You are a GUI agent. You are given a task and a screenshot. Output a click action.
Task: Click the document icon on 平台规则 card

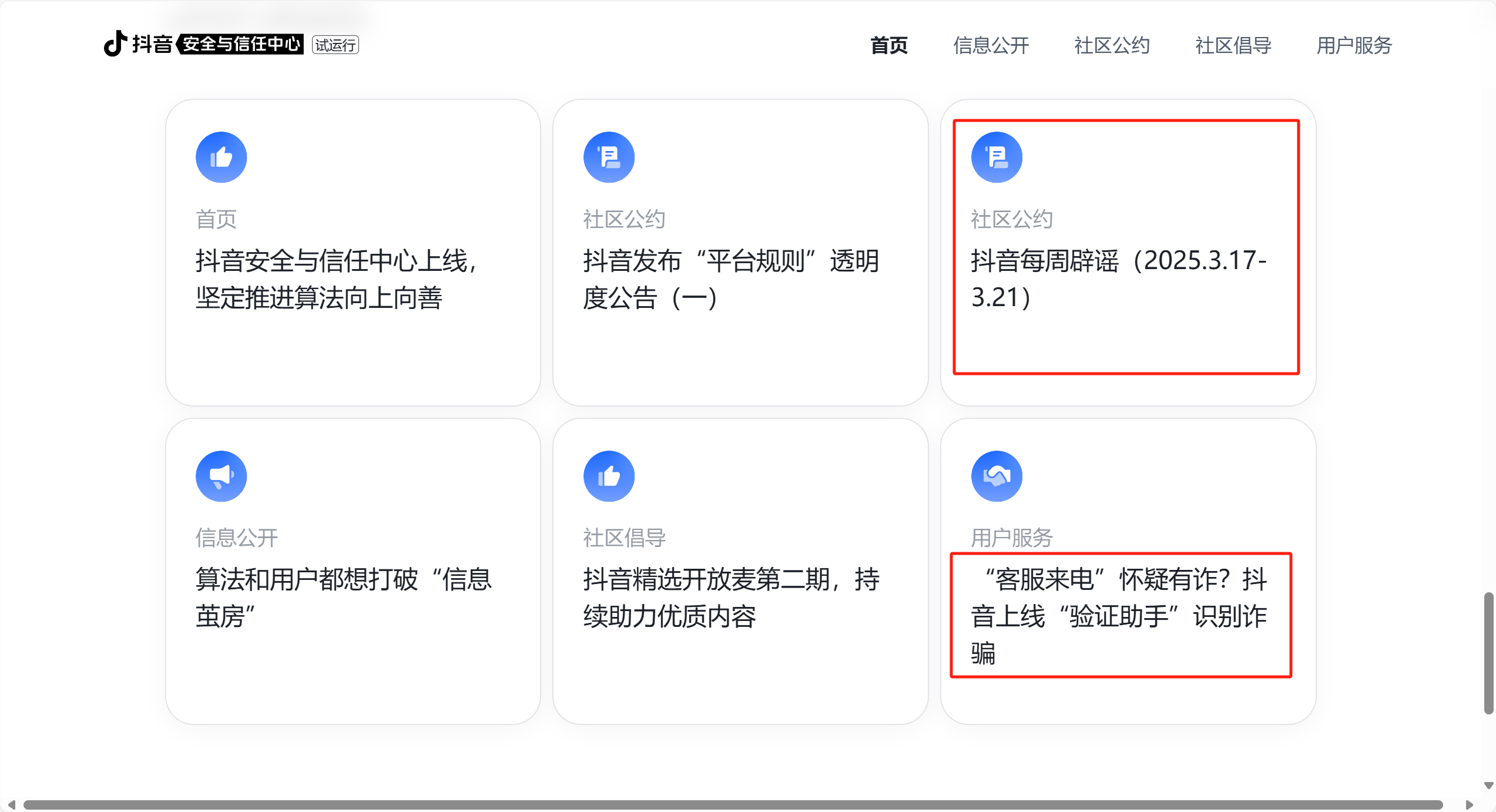(x=609, y=157)
